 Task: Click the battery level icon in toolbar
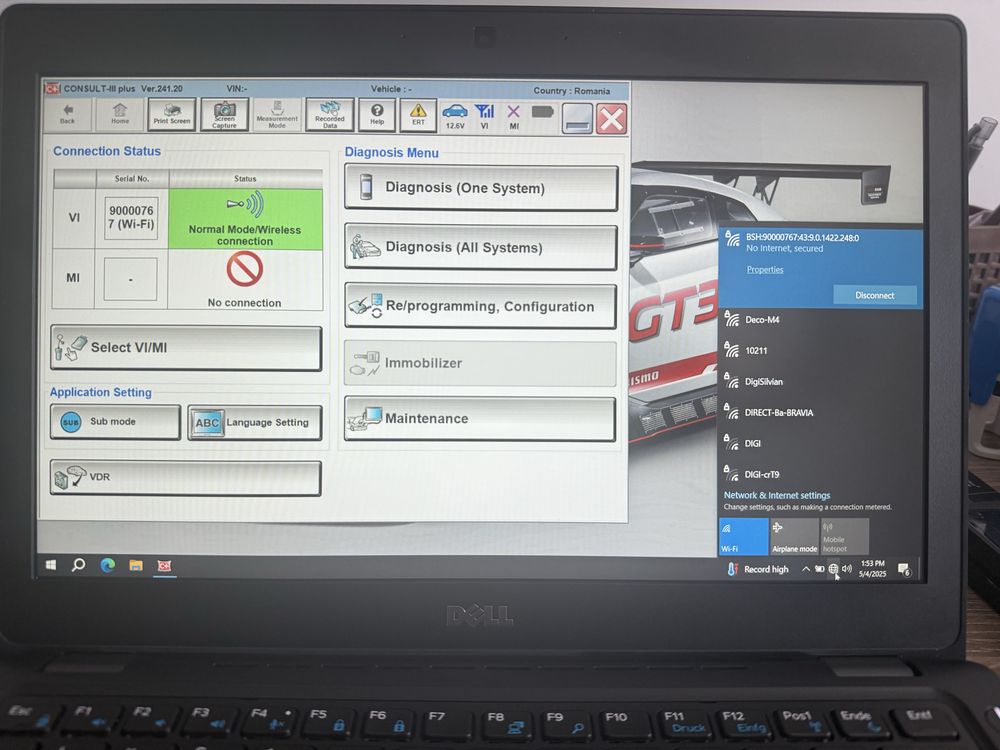coord(543,112)
